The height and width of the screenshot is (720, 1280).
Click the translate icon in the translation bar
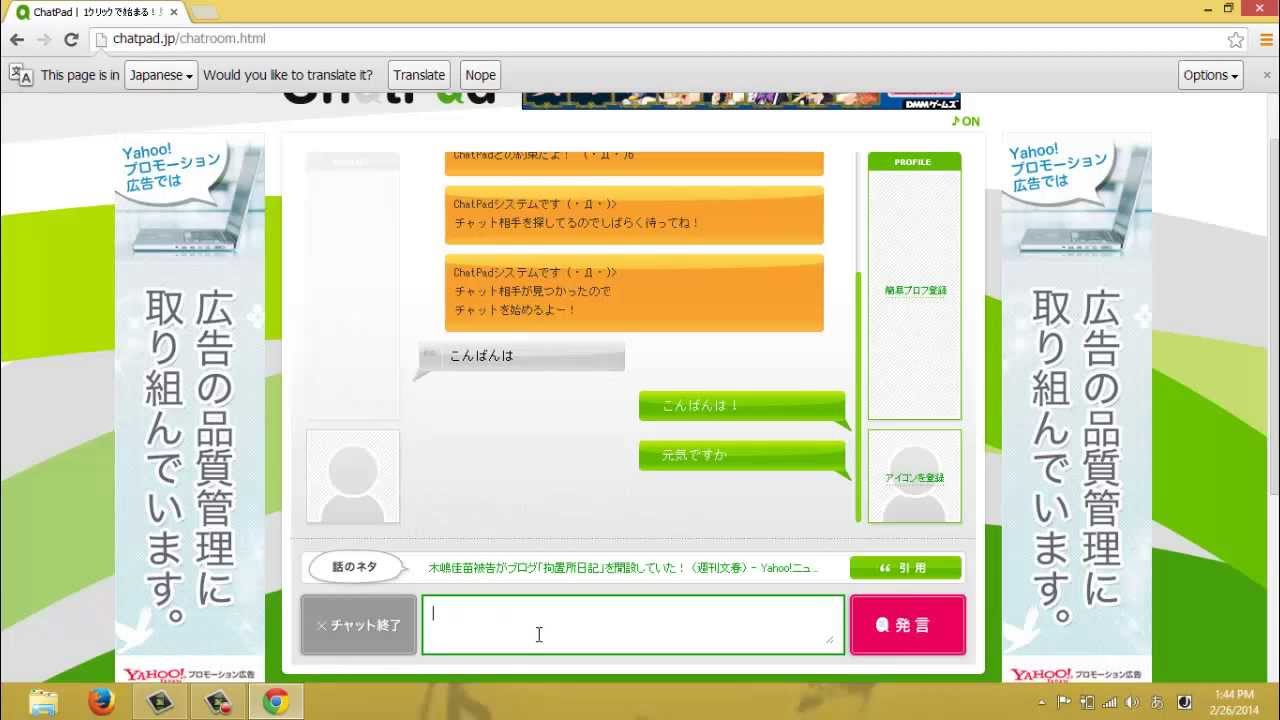coord(21,75)
